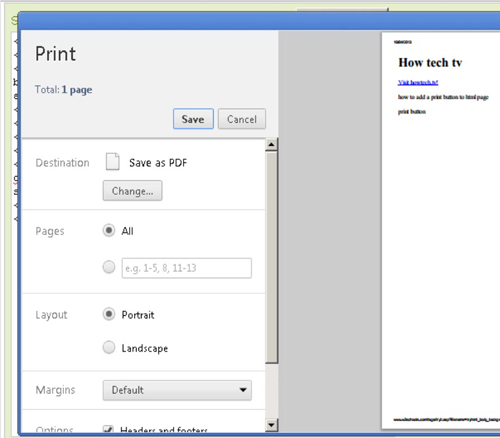Image resolution: width=500 pixels, height=438 pixels.
Task: Click the 'Save as PDF' destination text
Action: click(x=158, y=163)
